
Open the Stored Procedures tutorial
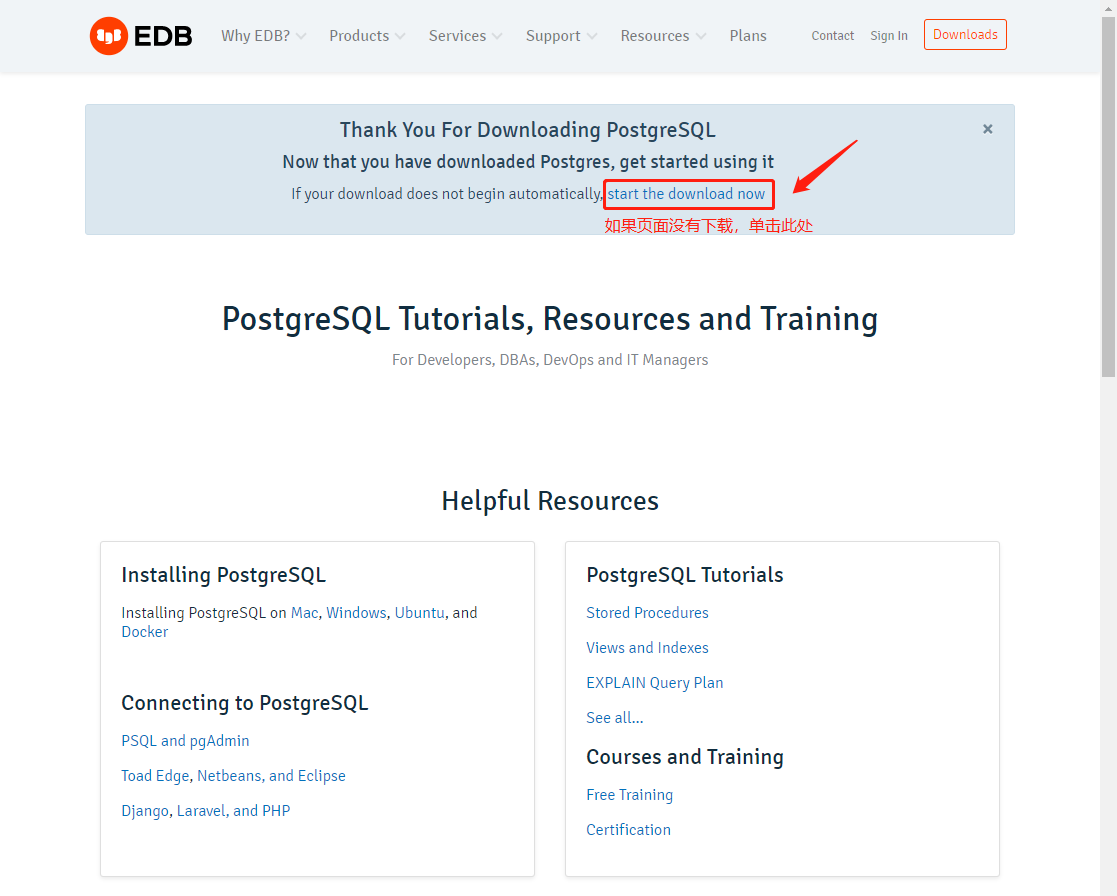(647, 612)
